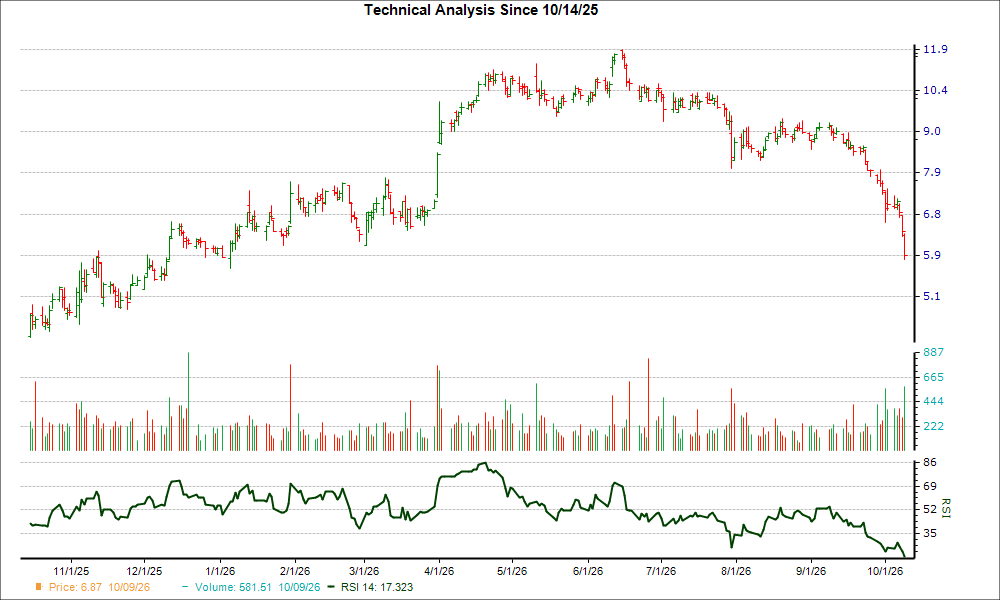Select the 8/1/26 date marker

(736, 571)
